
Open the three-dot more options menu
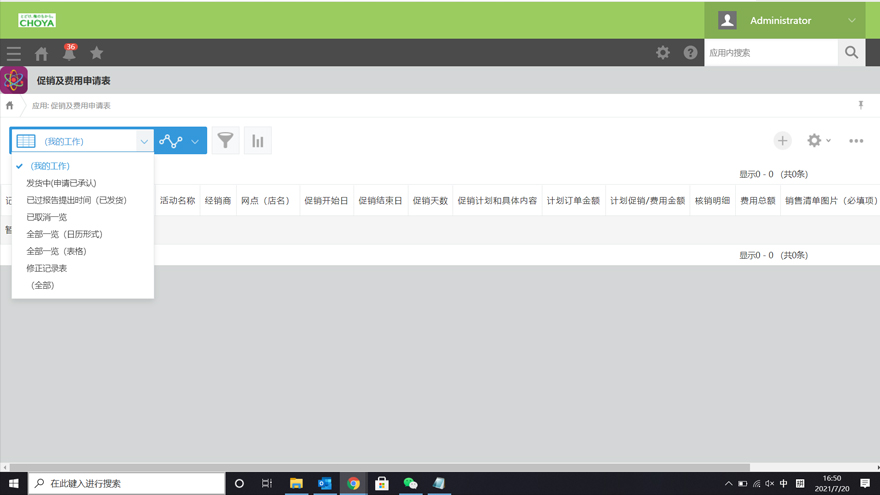click(x=856, y=141)
